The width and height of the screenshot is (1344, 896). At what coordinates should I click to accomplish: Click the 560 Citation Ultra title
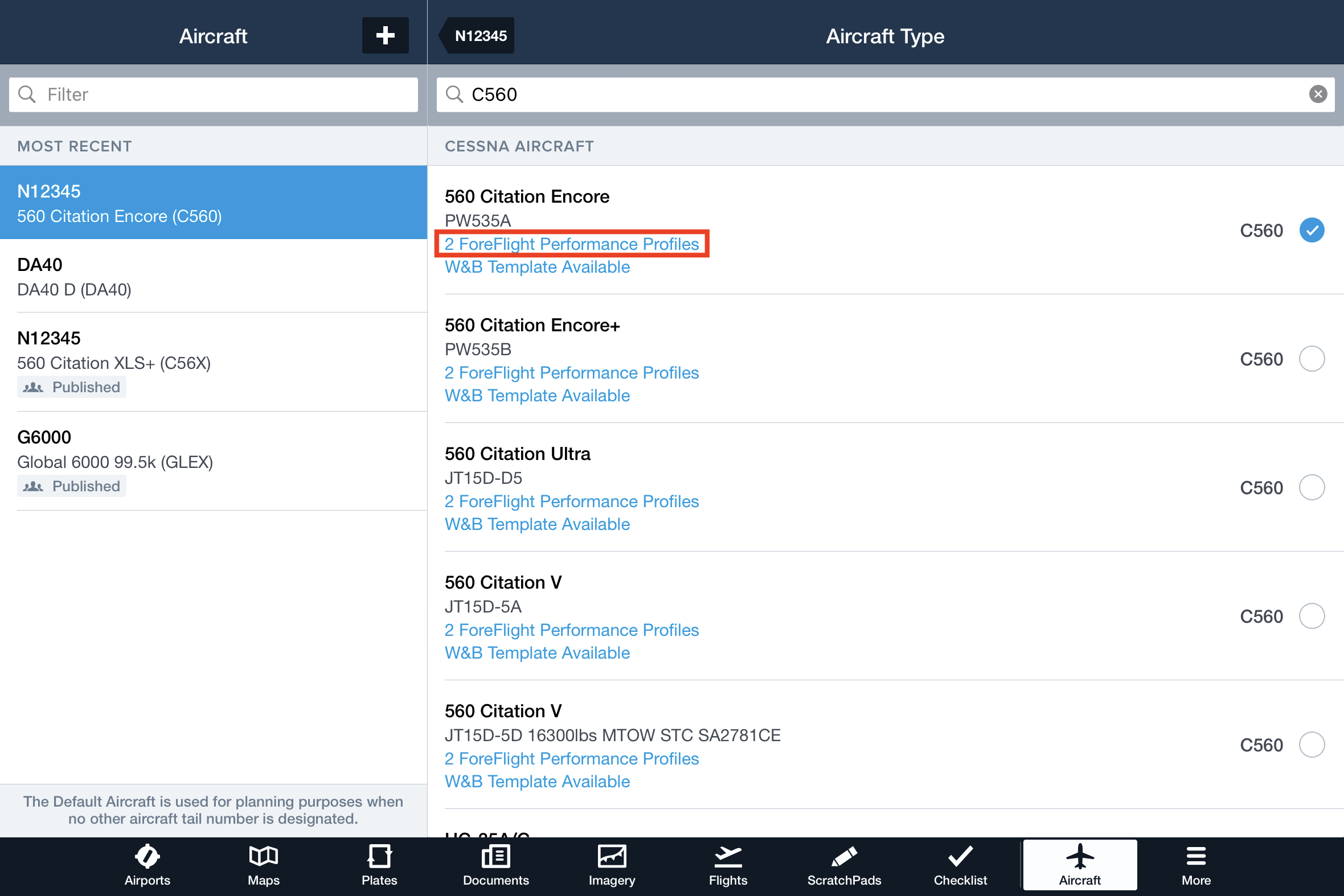[517, 454]
